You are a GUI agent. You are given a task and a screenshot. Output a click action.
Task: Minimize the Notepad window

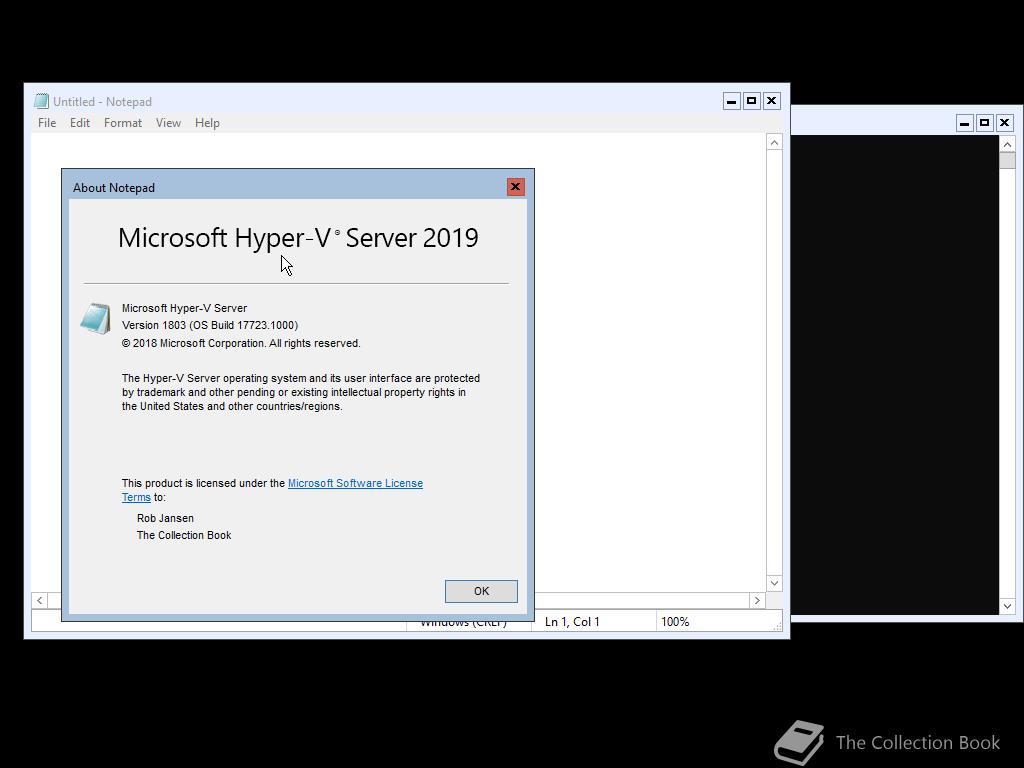(732, 101)
